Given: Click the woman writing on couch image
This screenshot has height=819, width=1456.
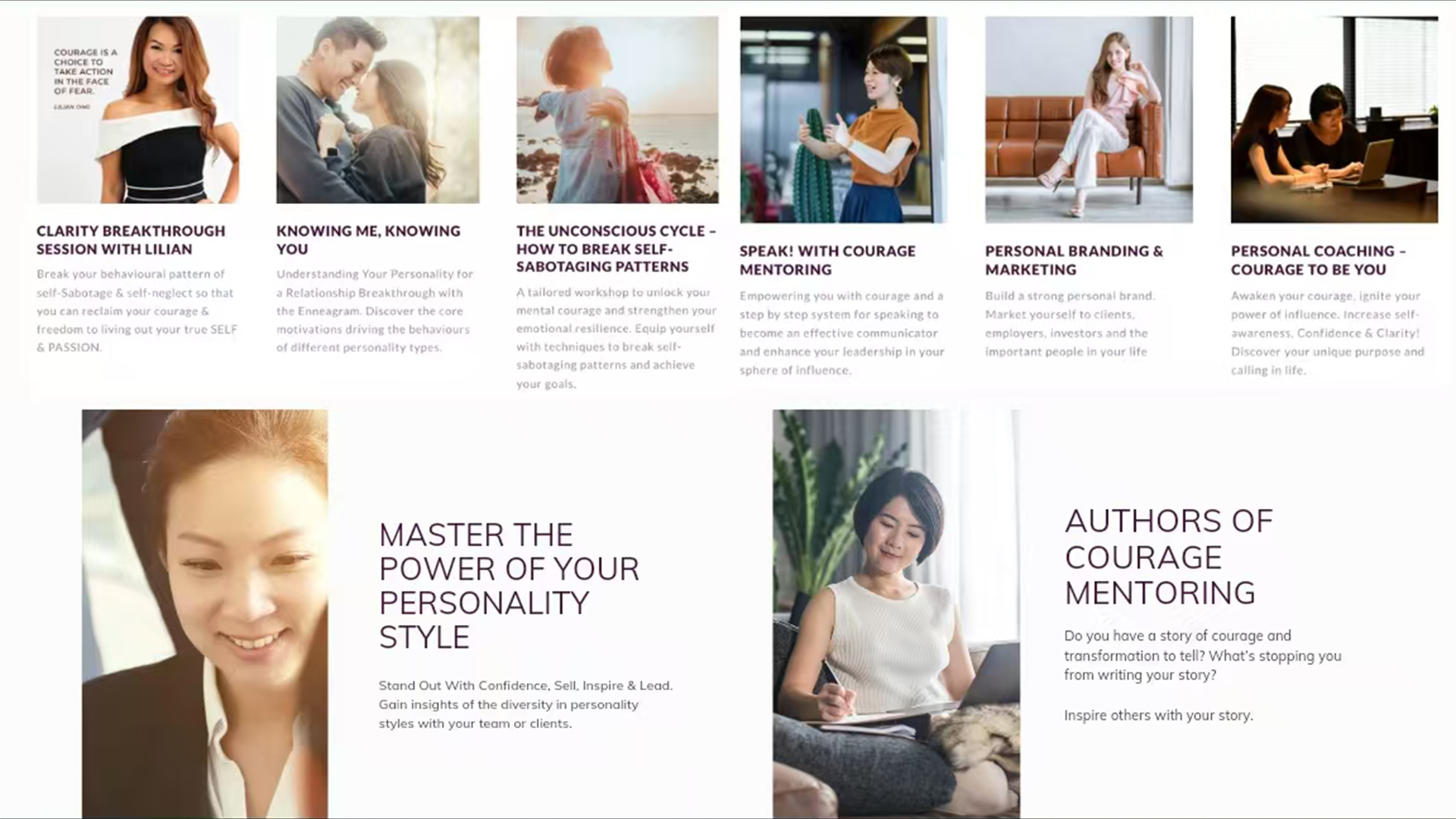Looking at the screenshot, I should pos(896,614).
